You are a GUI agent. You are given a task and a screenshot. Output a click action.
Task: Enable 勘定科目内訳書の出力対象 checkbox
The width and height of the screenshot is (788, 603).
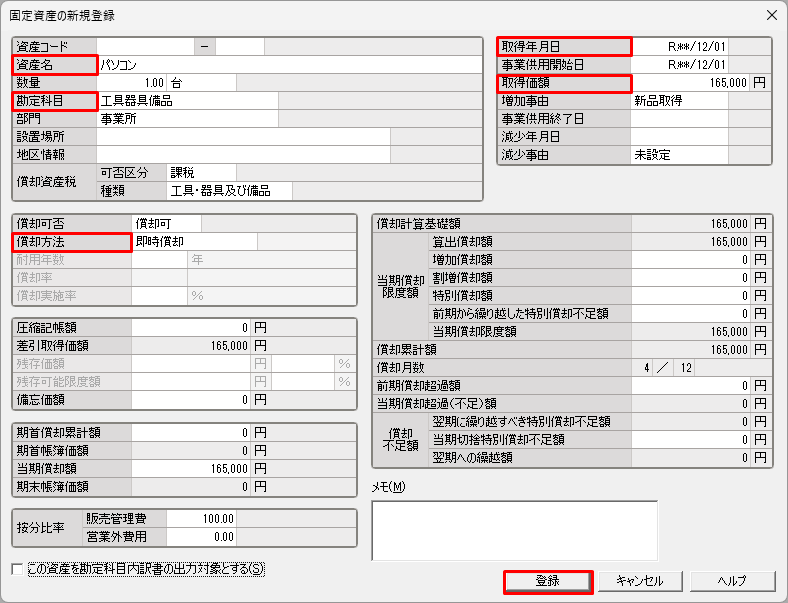click(x=17, y=569)
